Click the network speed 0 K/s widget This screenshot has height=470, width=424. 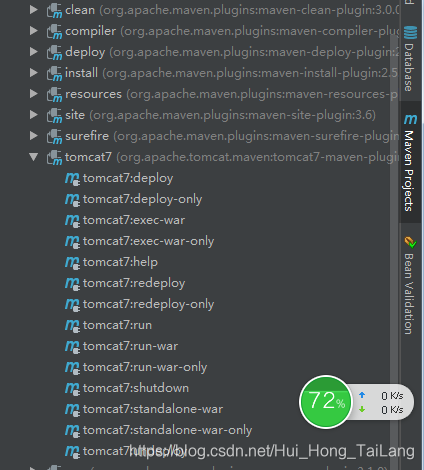click(382, 402)
